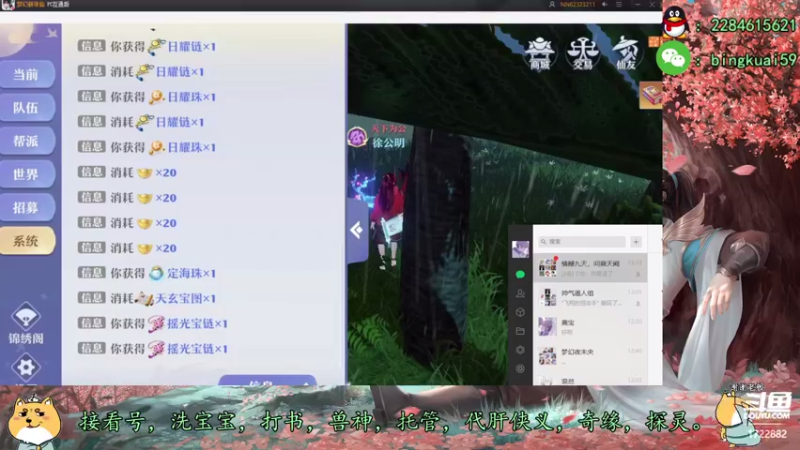The image size is (800, 450).
Task: Open the WeChat contacts icon
Action: click(x=520, y=293)
